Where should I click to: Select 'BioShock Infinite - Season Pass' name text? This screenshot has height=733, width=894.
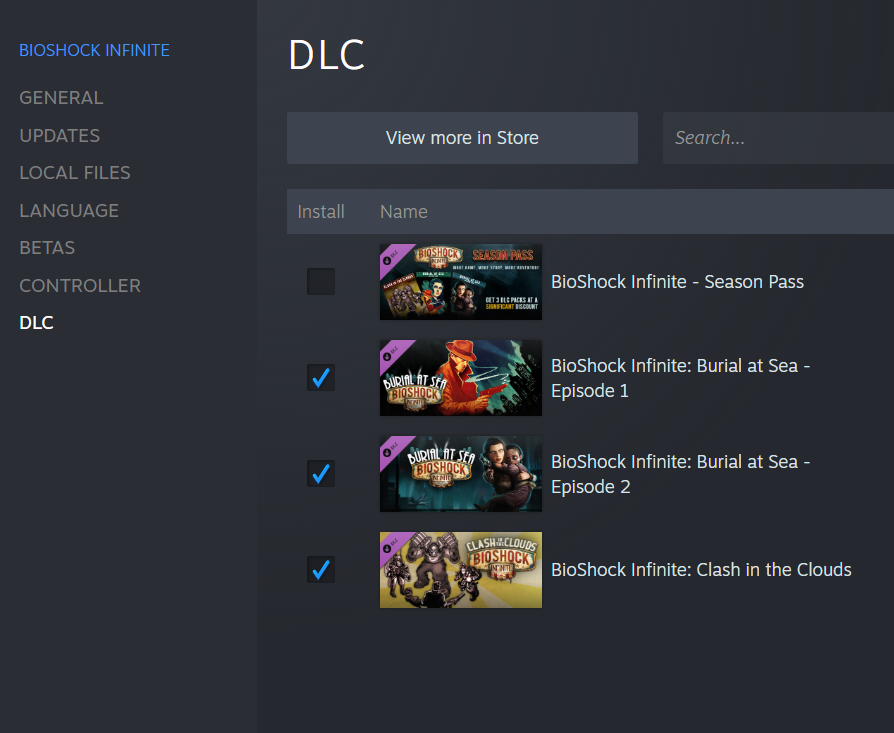pos(677,282)
